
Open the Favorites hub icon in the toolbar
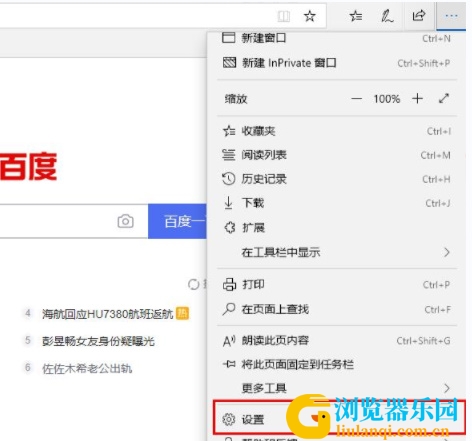355,16
